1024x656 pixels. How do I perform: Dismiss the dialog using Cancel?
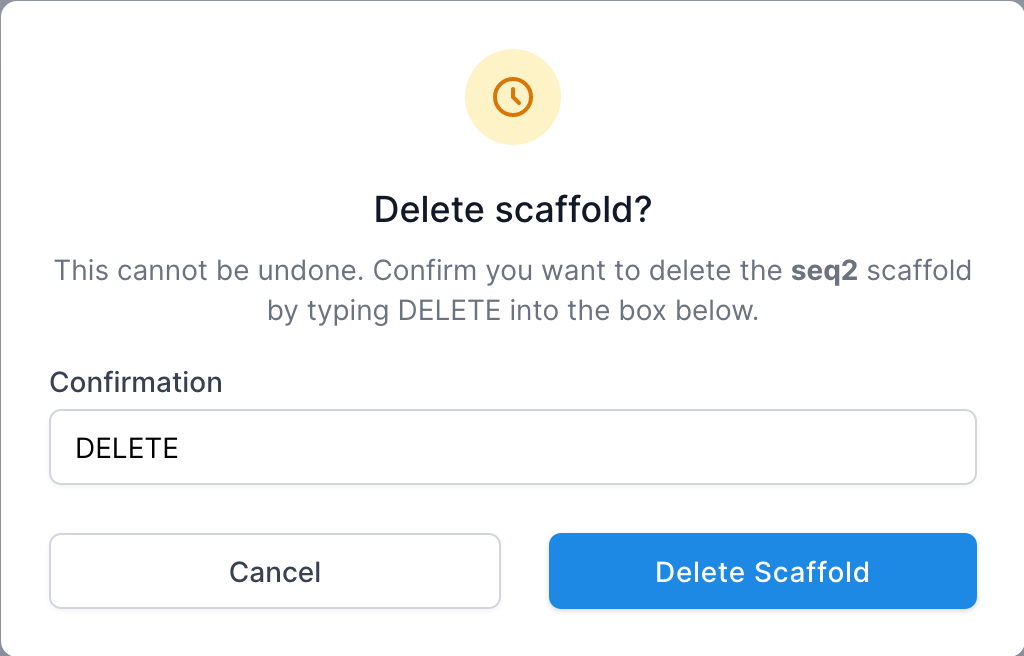pos(275,571)
